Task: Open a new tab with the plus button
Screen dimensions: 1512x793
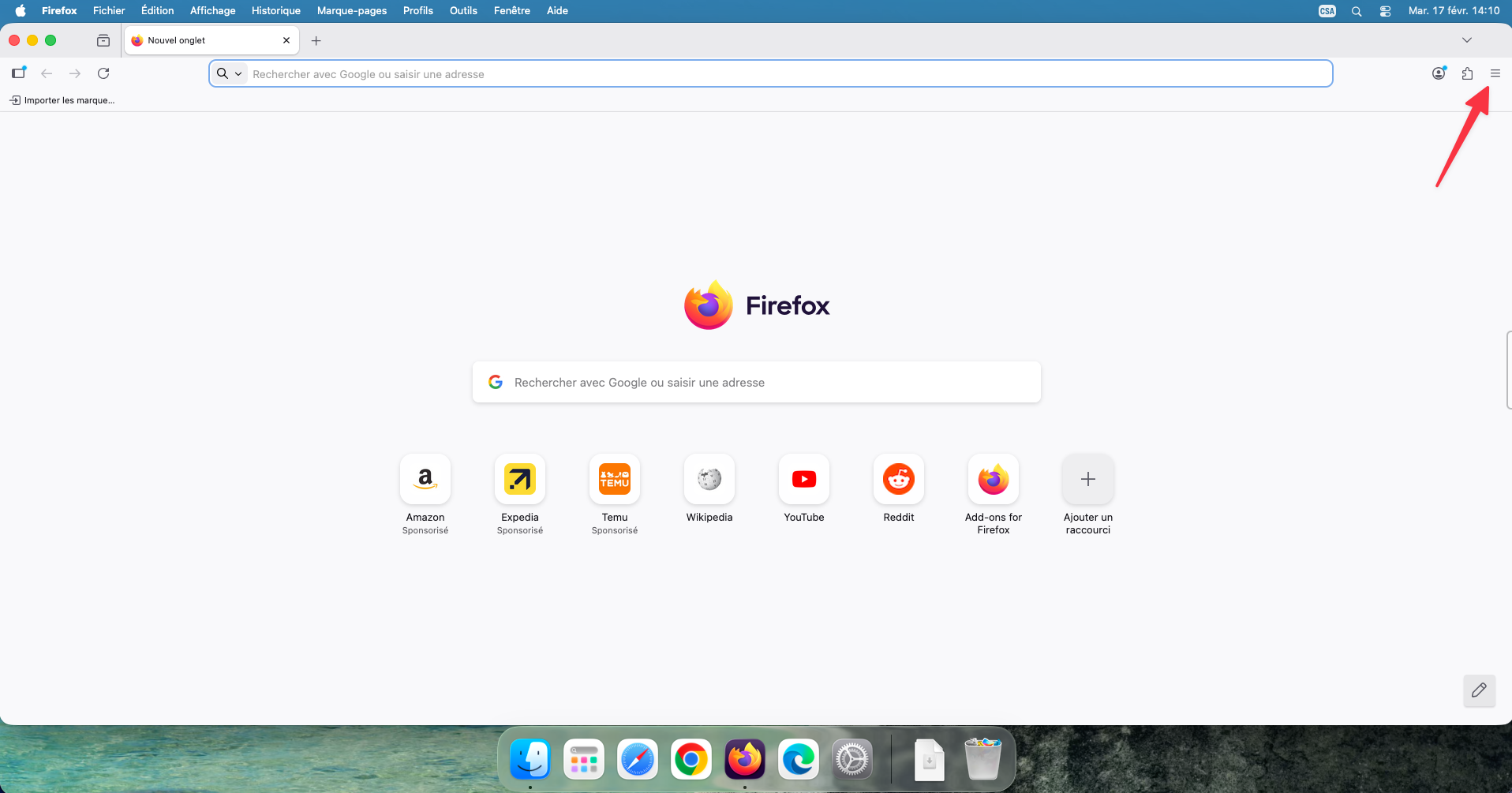Action: pos(316,40)
